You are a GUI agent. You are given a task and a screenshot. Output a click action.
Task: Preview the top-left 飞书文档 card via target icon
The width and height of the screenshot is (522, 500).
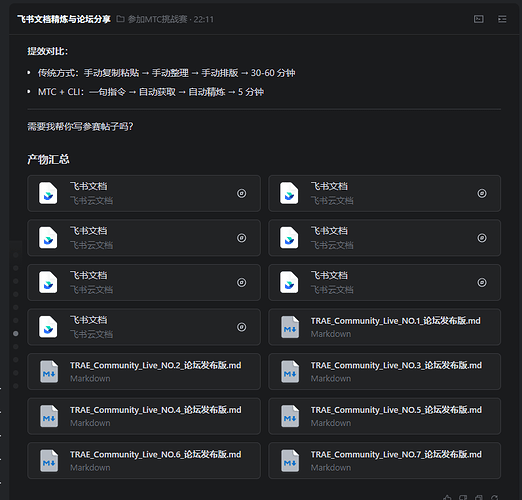[242, 193]
